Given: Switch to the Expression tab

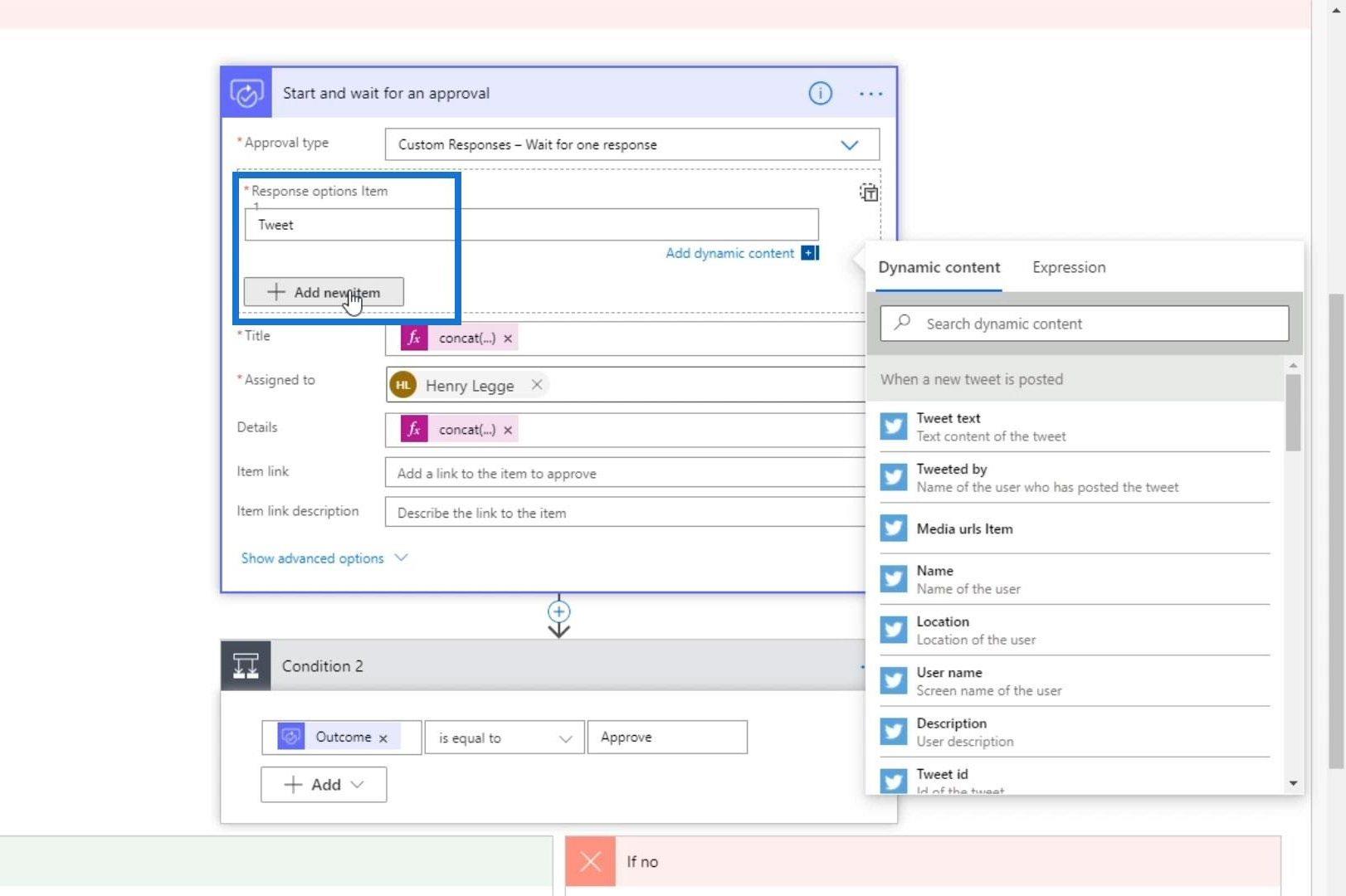Looking at the screenshot, I should (x=1069, y=267).
